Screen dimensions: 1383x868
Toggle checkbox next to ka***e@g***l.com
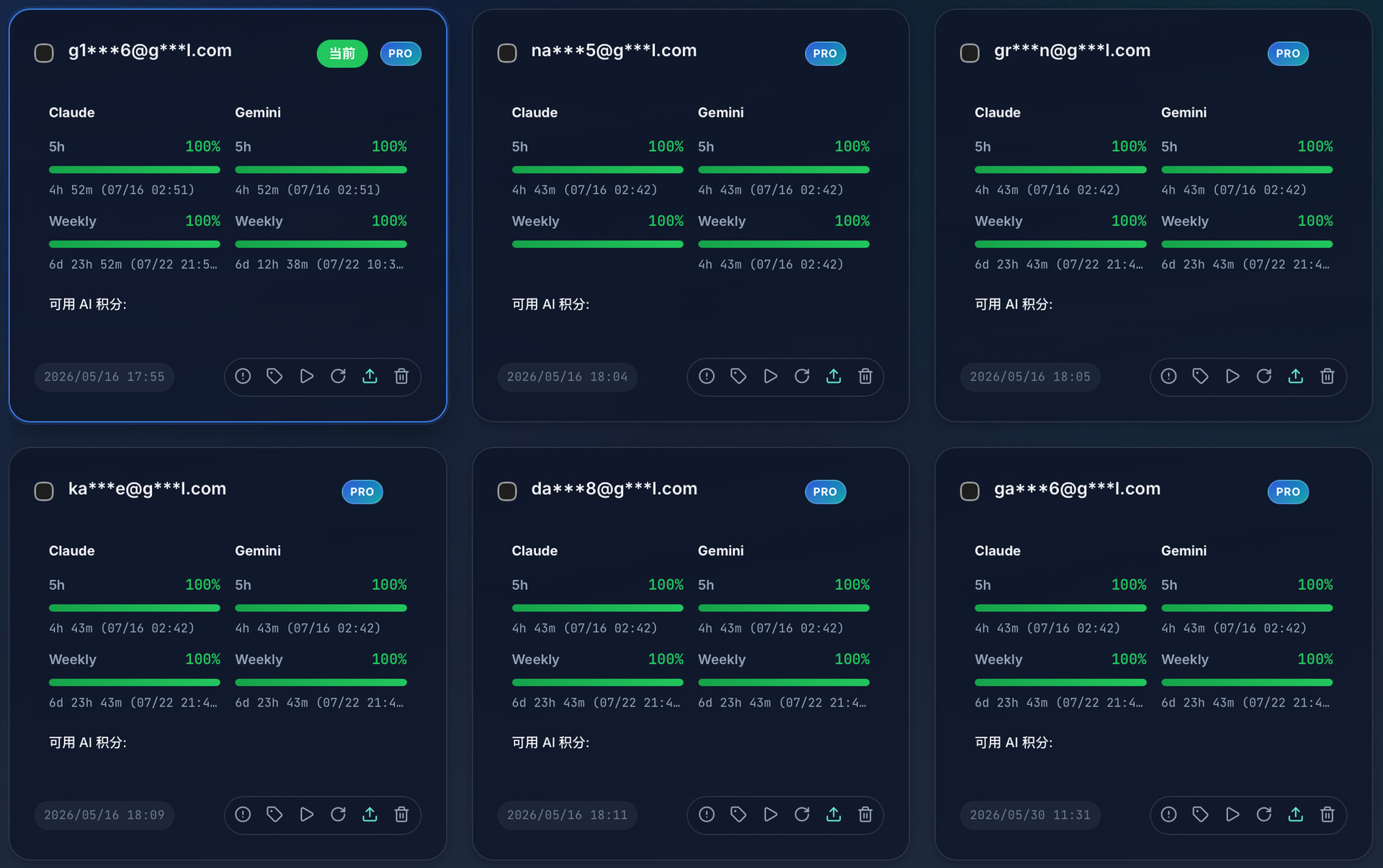click(x=44, y=491)
